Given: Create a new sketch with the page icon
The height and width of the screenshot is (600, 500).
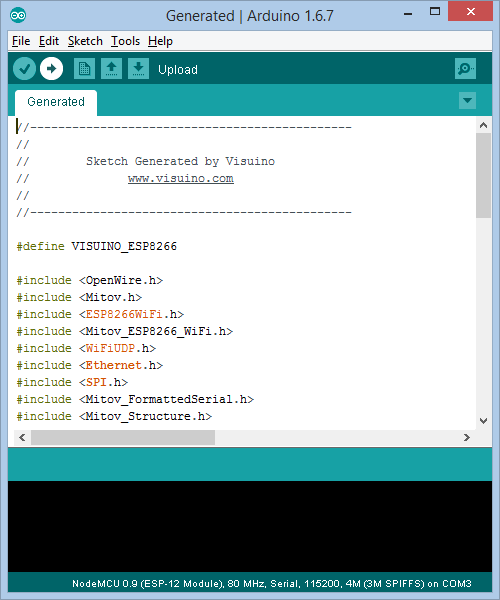Looking at the screenshot, I should pos(84,69).
